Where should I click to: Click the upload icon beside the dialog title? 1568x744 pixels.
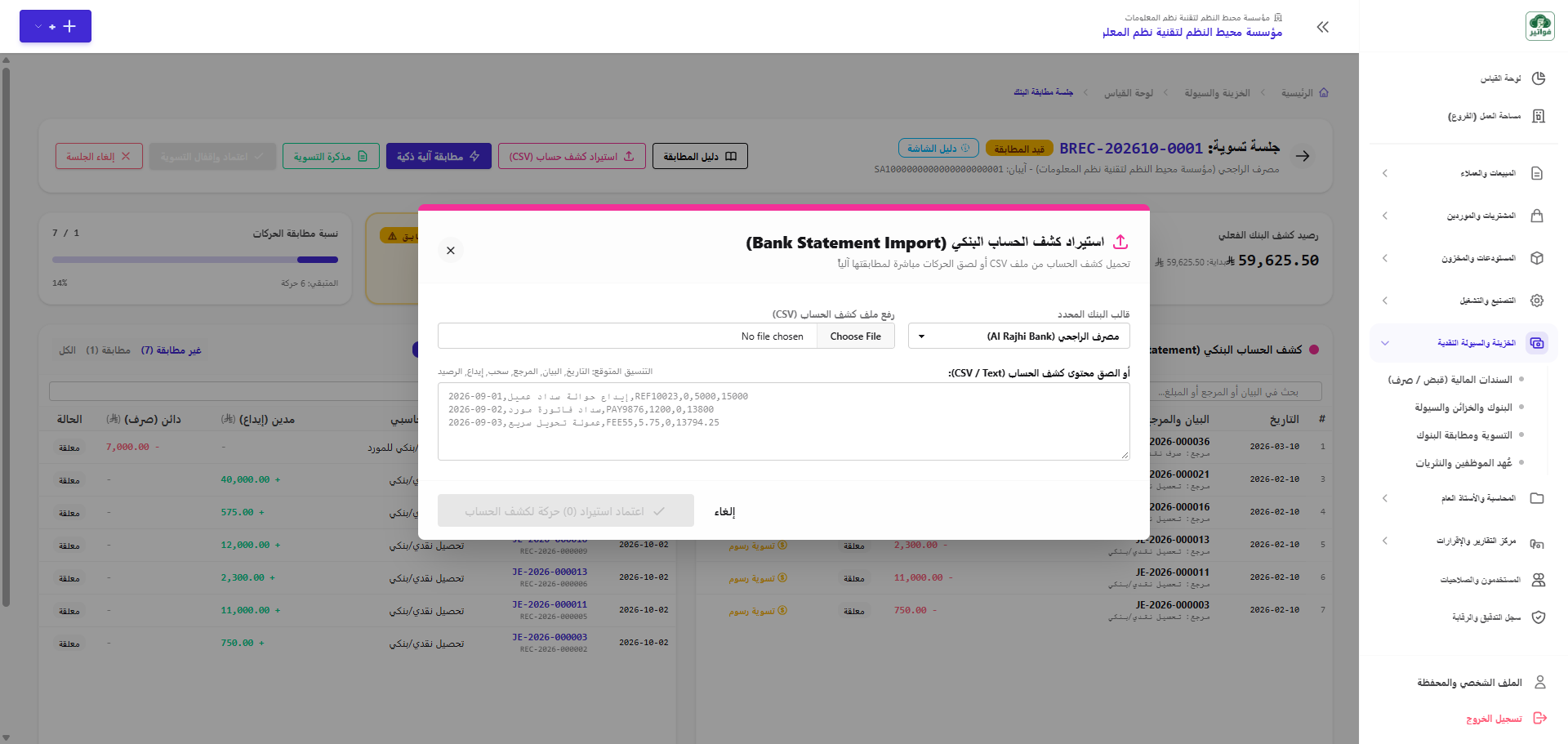(1120, 242)
